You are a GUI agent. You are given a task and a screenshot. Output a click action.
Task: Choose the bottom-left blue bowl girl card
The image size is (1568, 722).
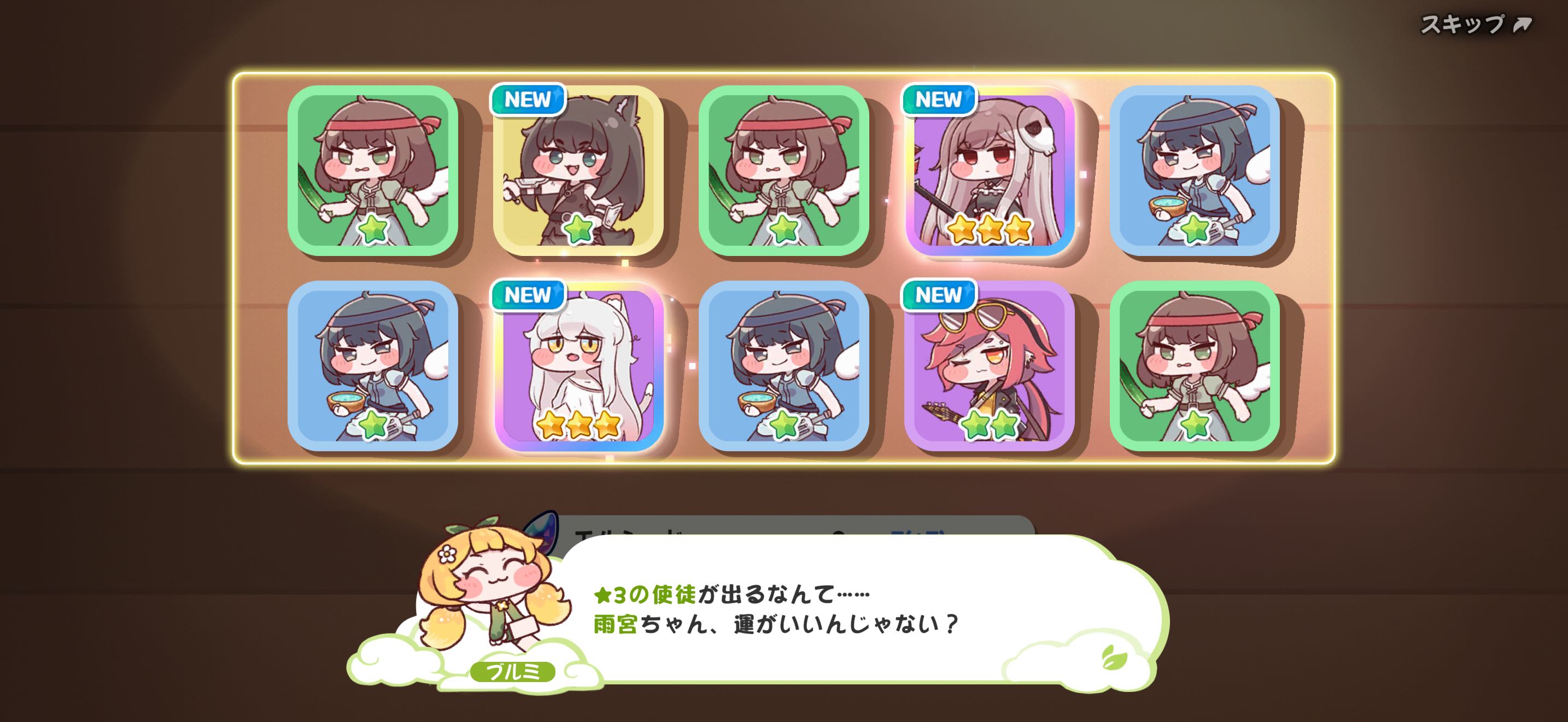[x=372, y=366]
